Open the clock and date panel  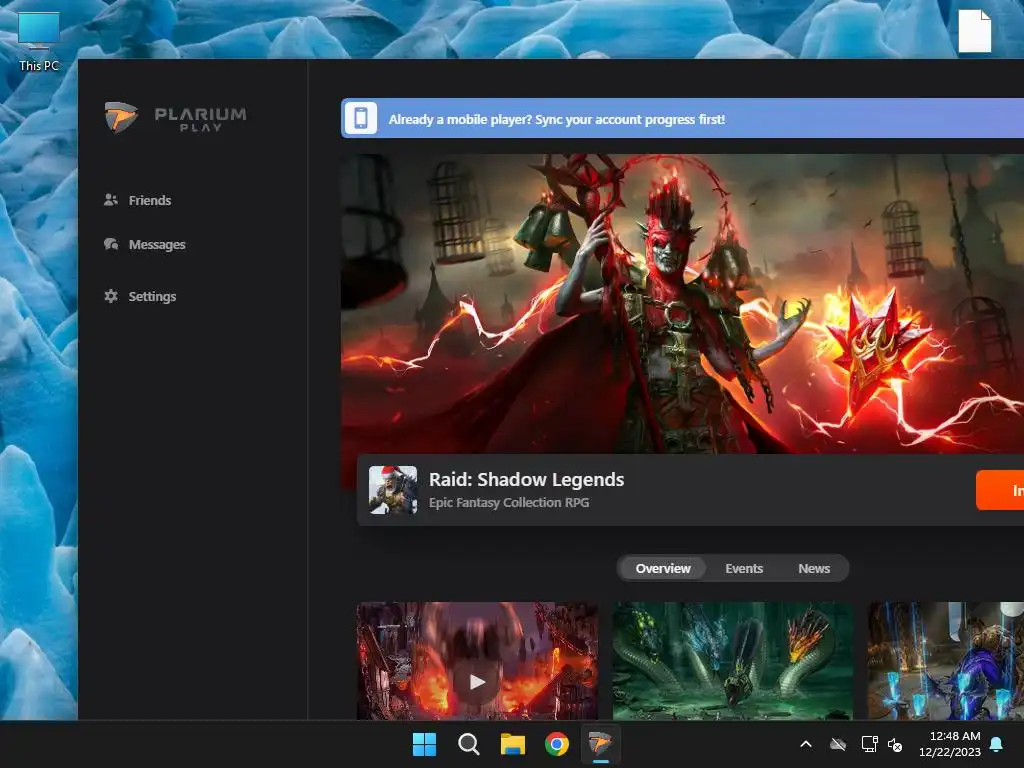[x=950, y=744]
